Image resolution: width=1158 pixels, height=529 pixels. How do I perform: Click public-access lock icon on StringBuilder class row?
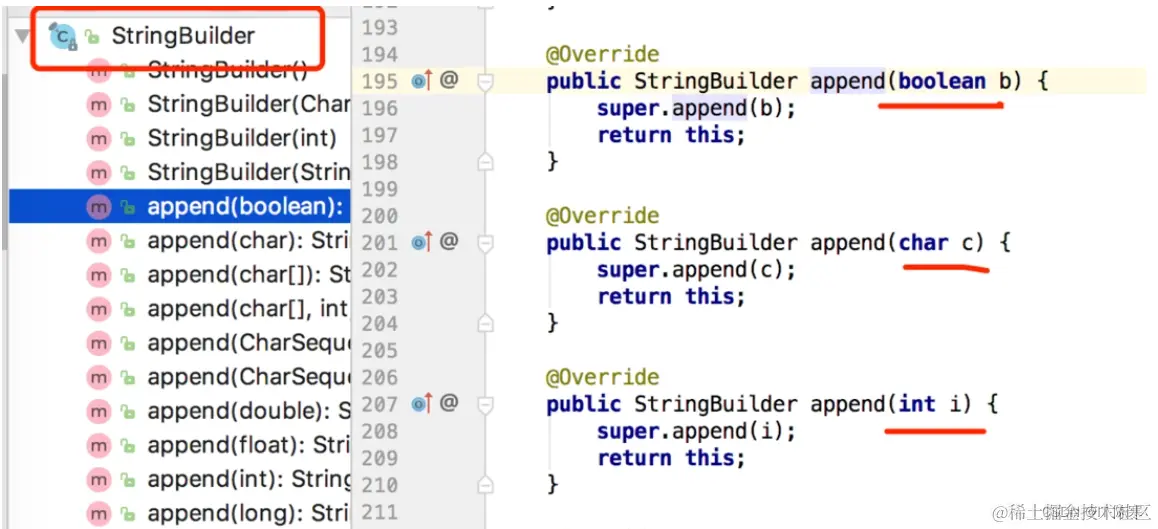(92, 36)
